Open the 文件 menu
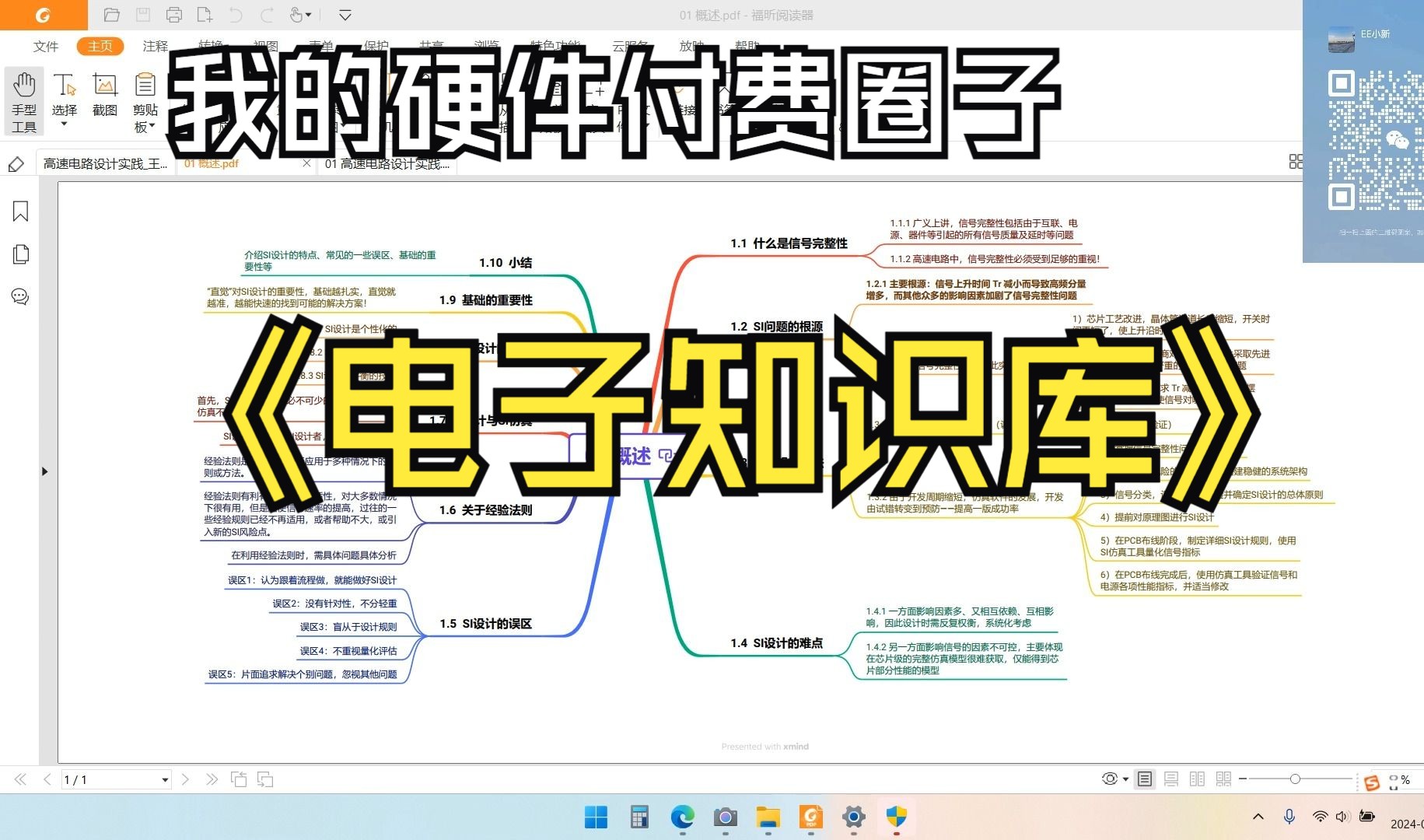The height and width of the screenshot is (840, 1424). pos(46,46)
